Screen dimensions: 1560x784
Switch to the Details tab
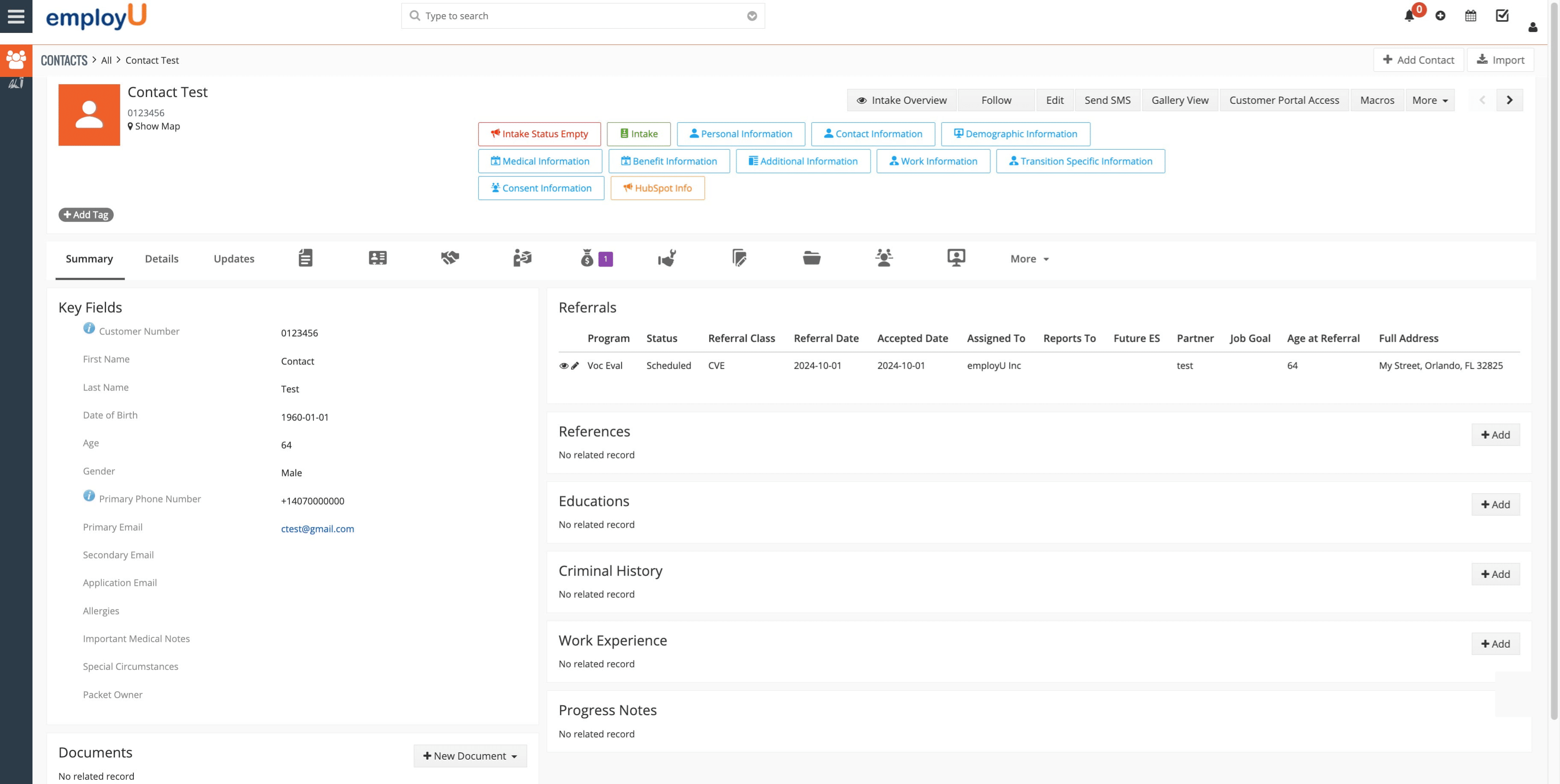pos(161,259)
